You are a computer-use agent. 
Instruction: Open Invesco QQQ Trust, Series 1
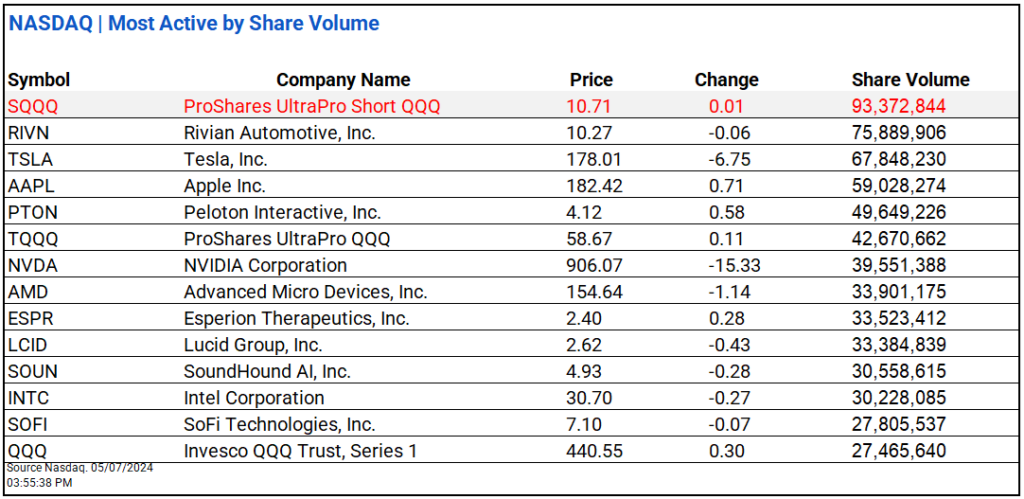(300, 451)
